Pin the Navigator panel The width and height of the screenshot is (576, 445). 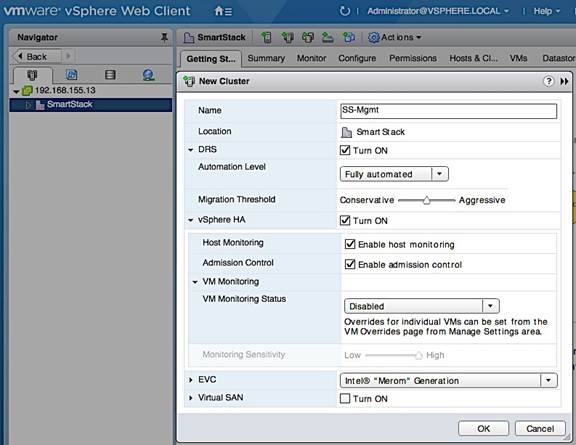point(164,37)
